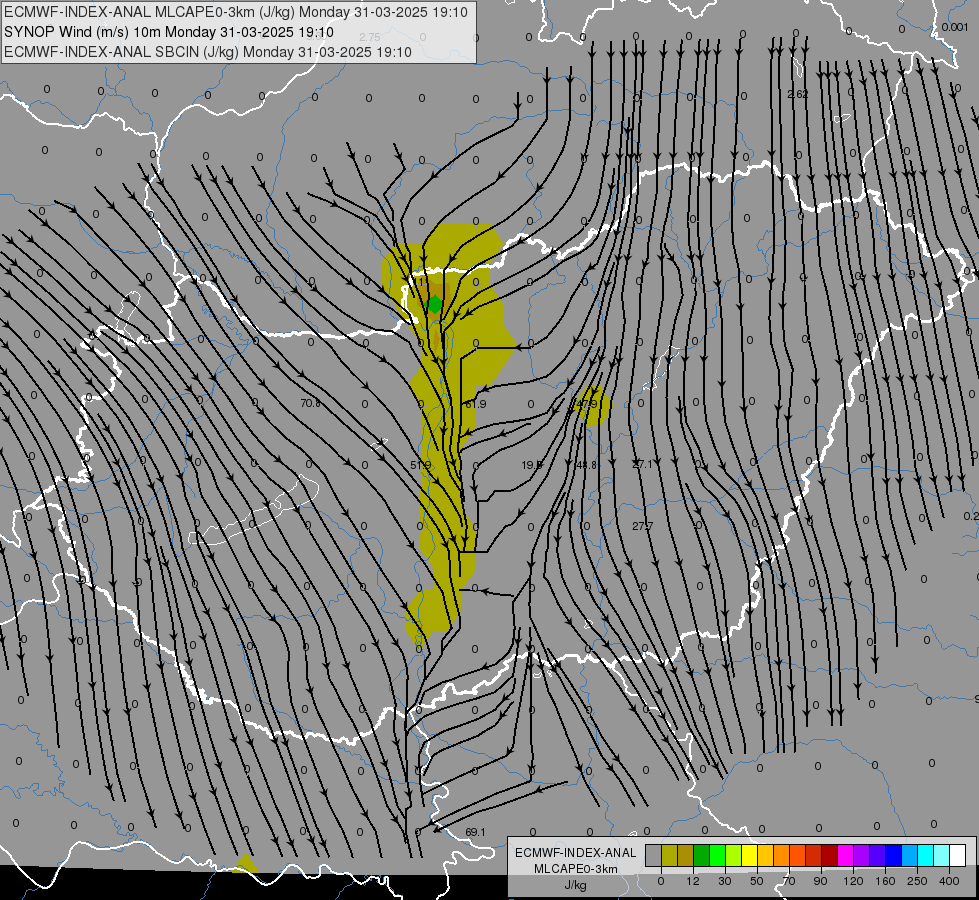Click the green diamond marker on the map

click(x=435, y=304)
